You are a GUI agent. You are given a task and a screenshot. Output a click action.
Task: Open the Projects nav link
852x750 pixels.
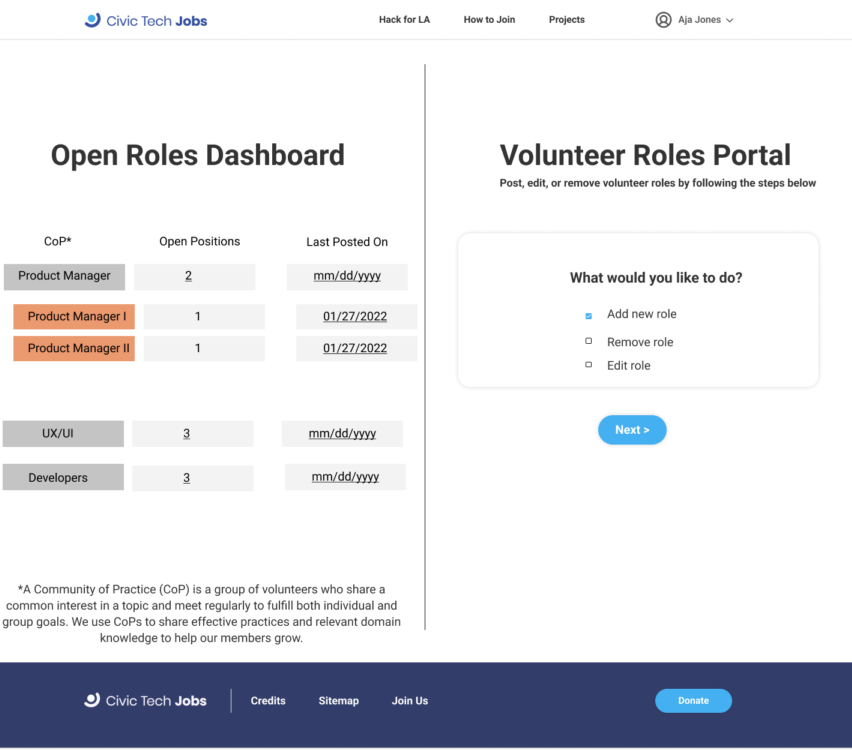(567, 20)
